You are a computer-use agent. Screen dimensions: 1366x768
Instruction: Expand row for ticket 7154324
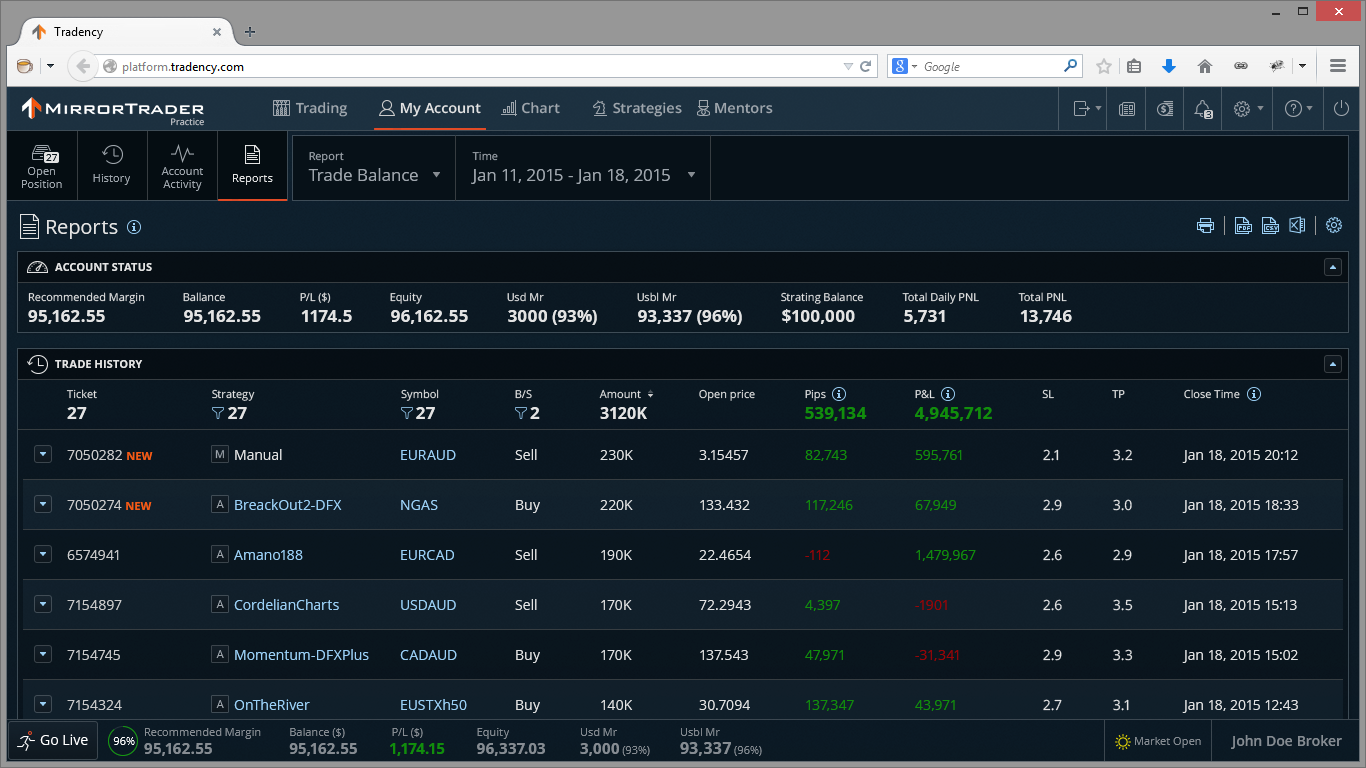[43, 705]
